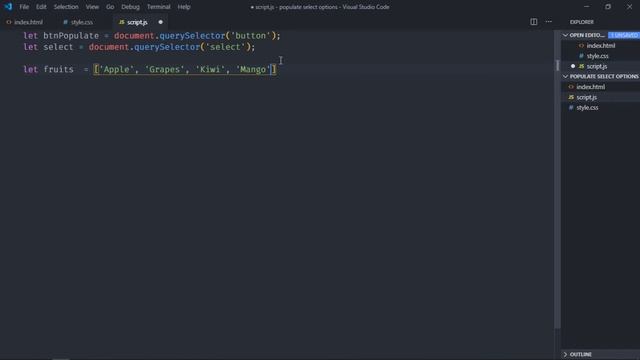640x360 pixels.
Task: Click on the btnPopulate variable name
Action: point(71,36)
